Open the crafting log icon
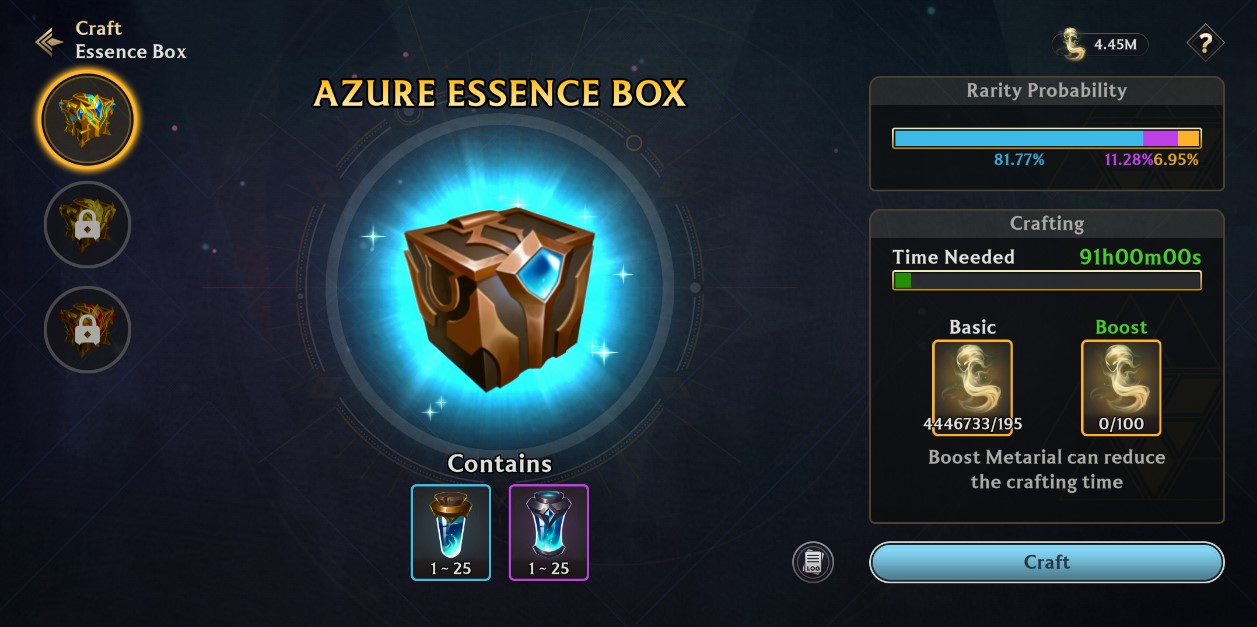Image resolution: width=1257 pixels, height=627 pixels. [x=813, y=562]
